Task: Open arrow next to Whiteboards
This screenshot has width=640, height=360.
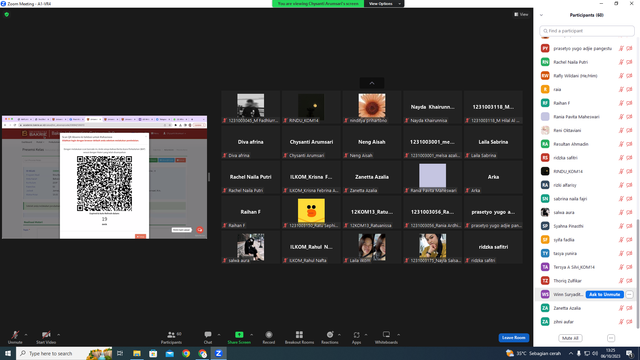Action: 399,335
